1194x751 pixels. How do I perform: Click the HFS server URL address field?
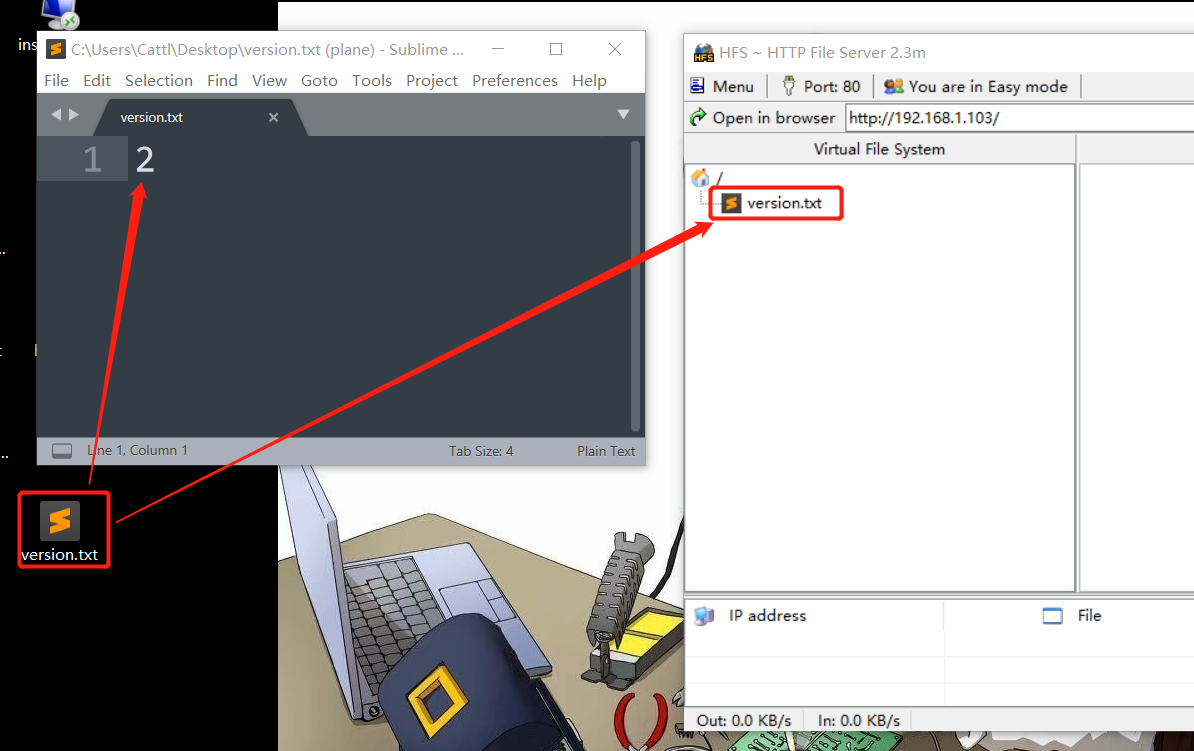[x=1020, y=118]
